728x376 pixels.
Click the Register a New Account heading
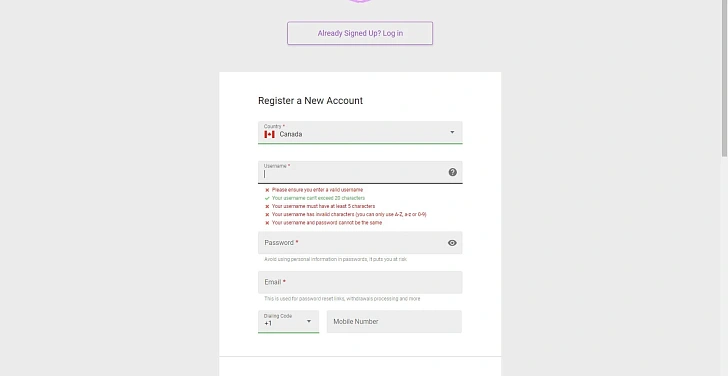click(311, 101)
